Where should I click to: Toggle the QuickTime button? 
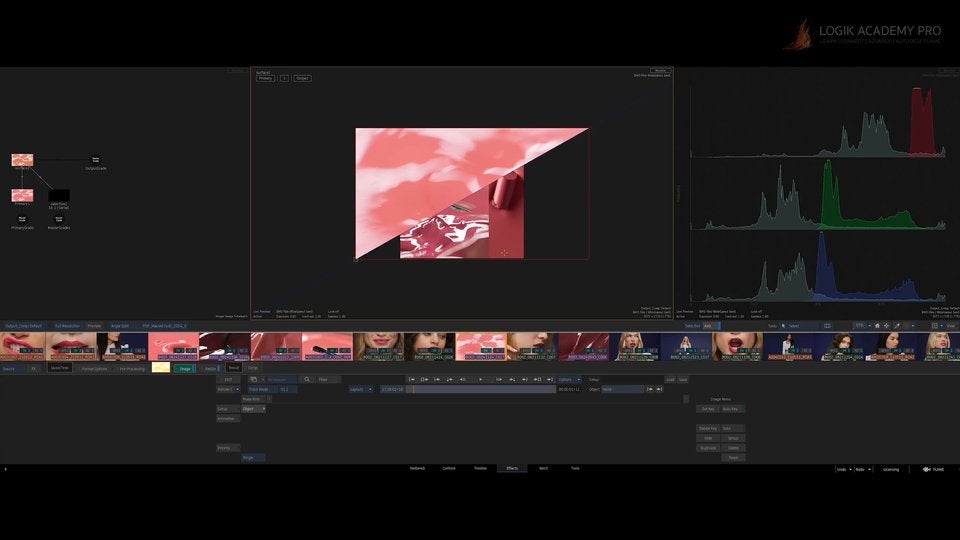(x=60, y=368)
